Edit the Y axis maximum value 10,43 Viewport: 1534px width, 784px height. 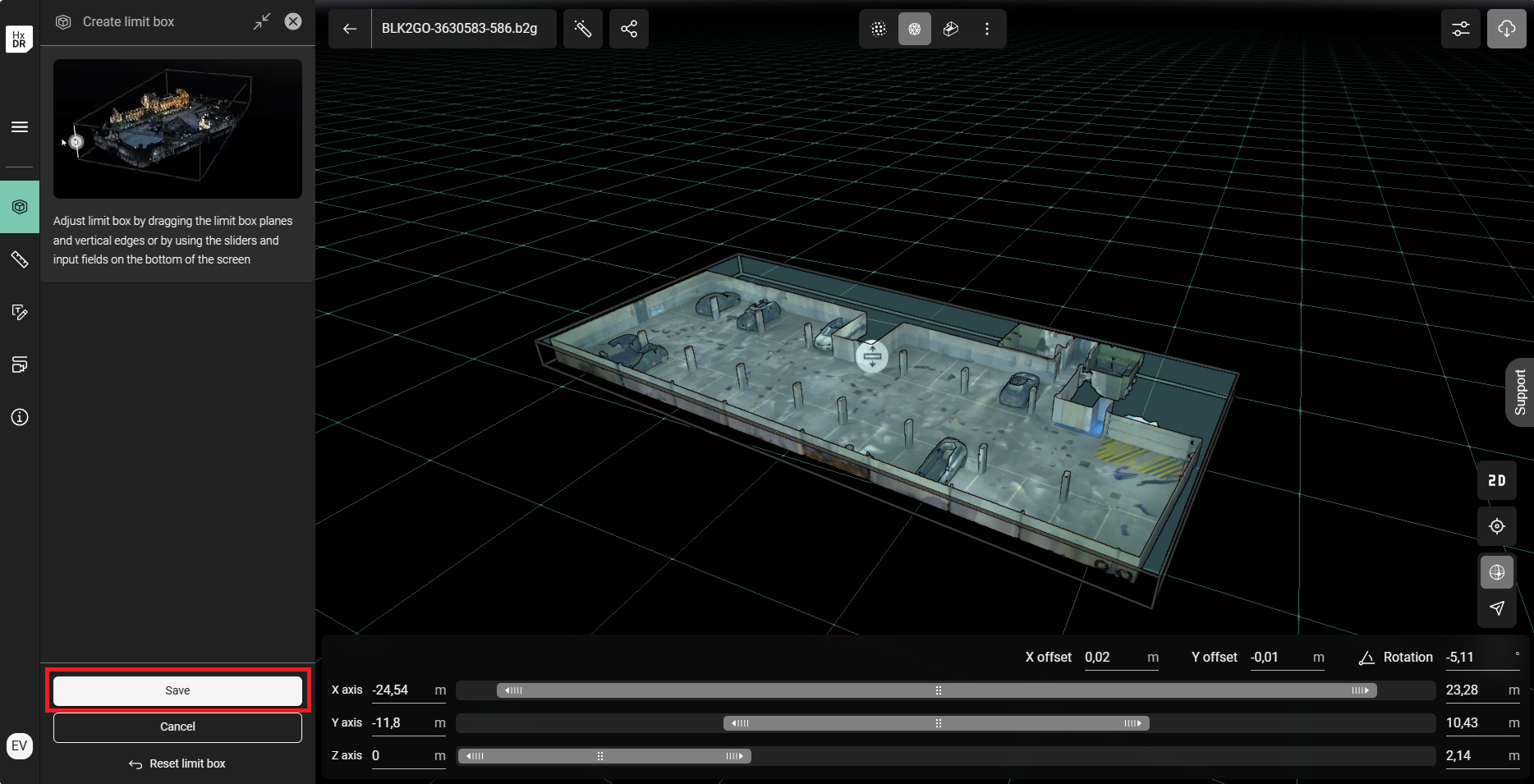pos(1483,723)
